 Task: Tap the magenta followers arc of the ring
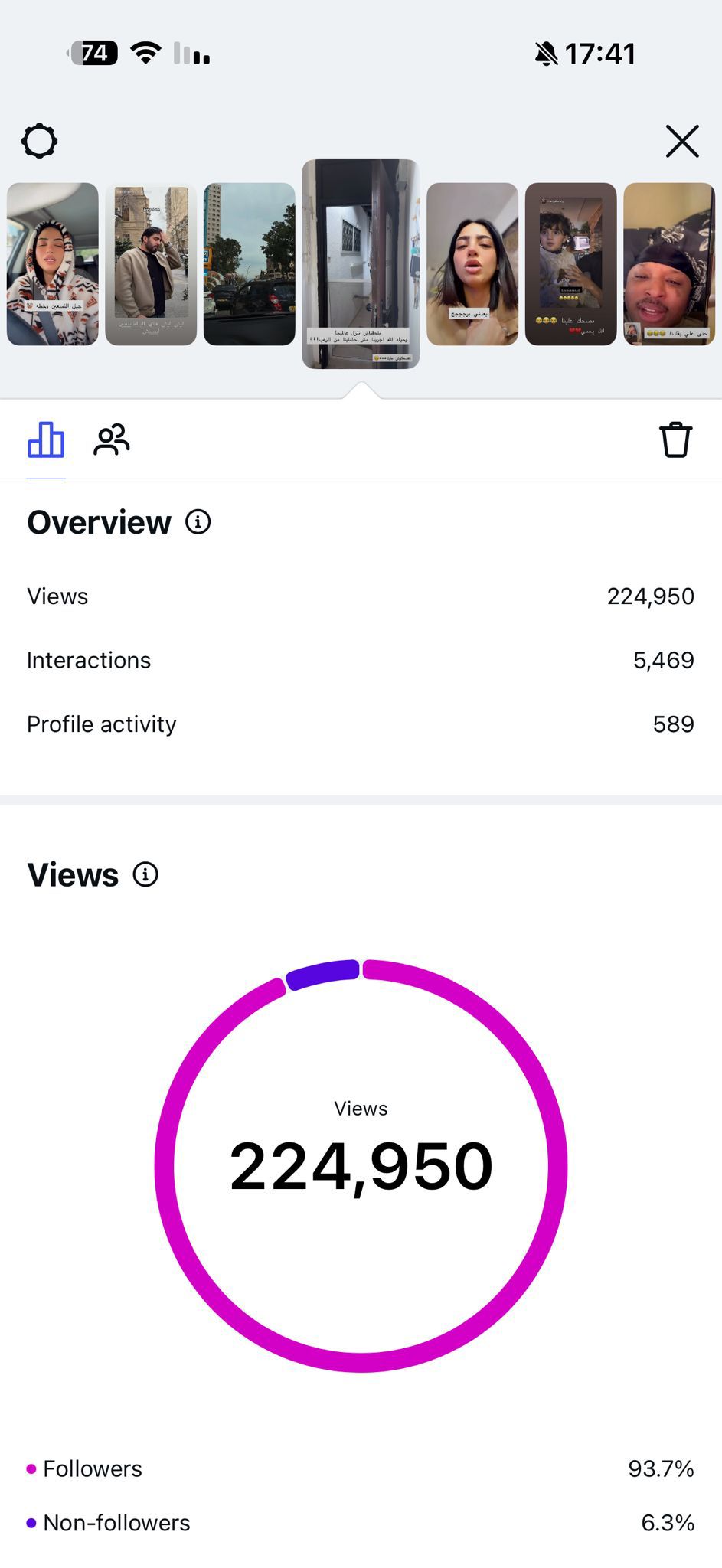click(361, 1362)
